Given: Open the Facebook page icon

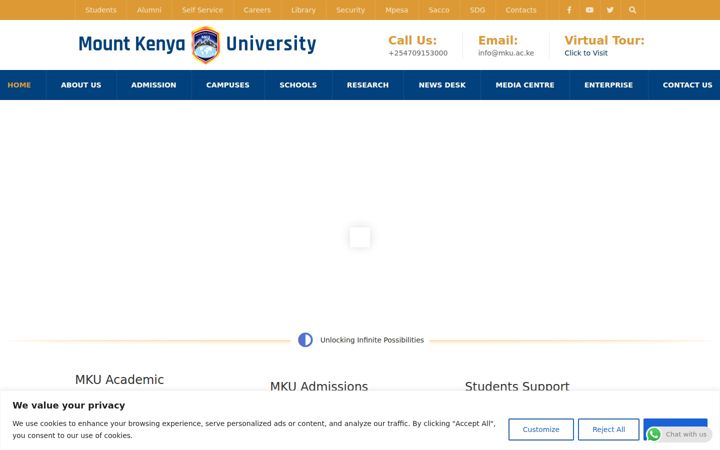Looking at the screenshot, I should pos(569,10).
